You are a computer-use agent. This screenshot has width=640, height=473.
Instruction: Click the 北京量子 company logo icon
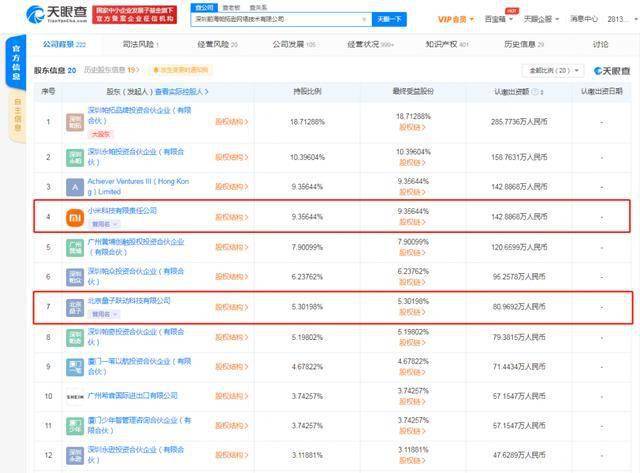pyautogui.click(x=76, y=307)
